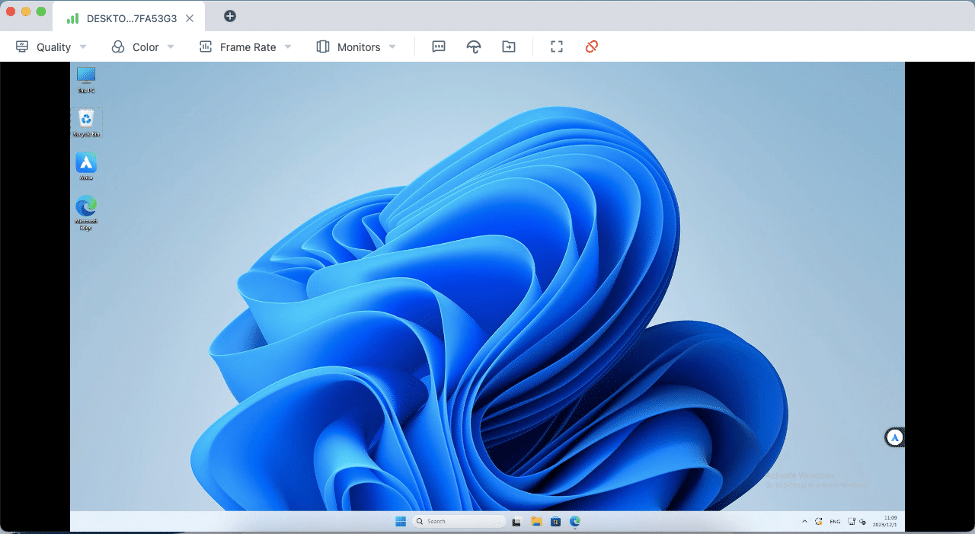The width and height of the screenshot is (977, 535).
Task: Close the DESKTO...7FA53G3 tab
Action: tap(189, 18)
